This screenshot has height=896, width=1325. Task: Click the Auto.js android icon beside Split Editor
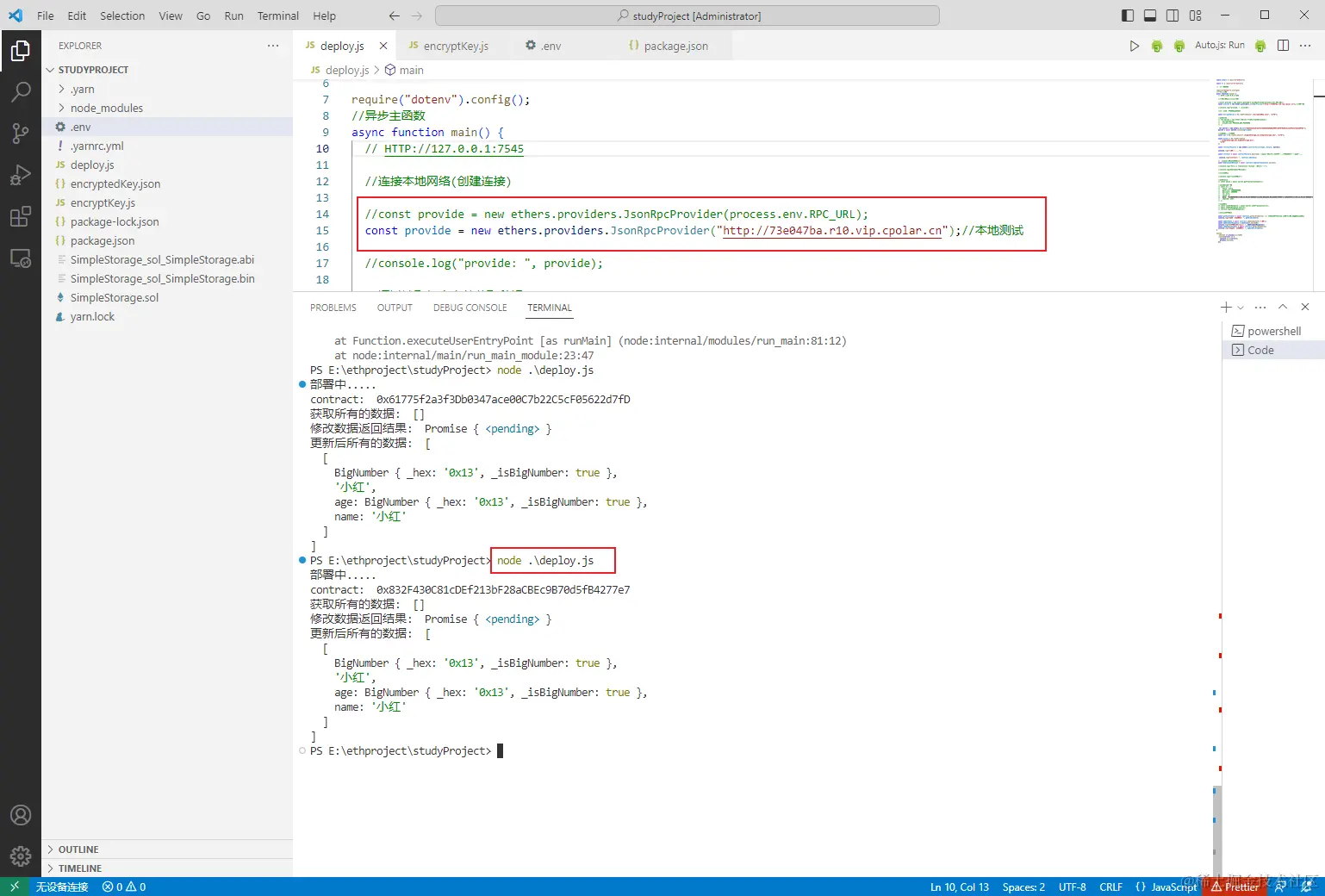tap(1260, 46)
